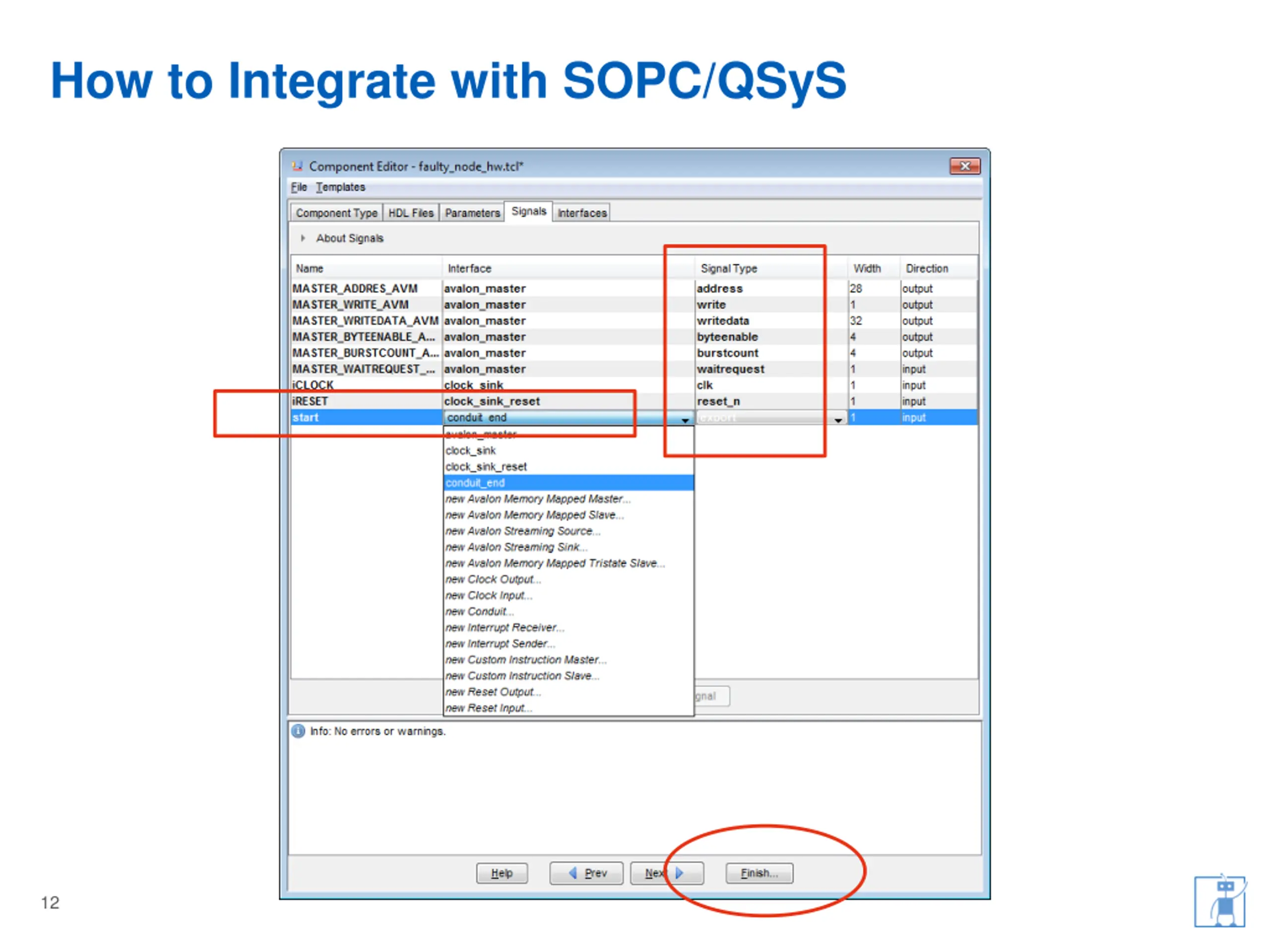The width and height of the screenshot is (1270, 952).
Task: Select the Signals tab
Action: (529, 211)
